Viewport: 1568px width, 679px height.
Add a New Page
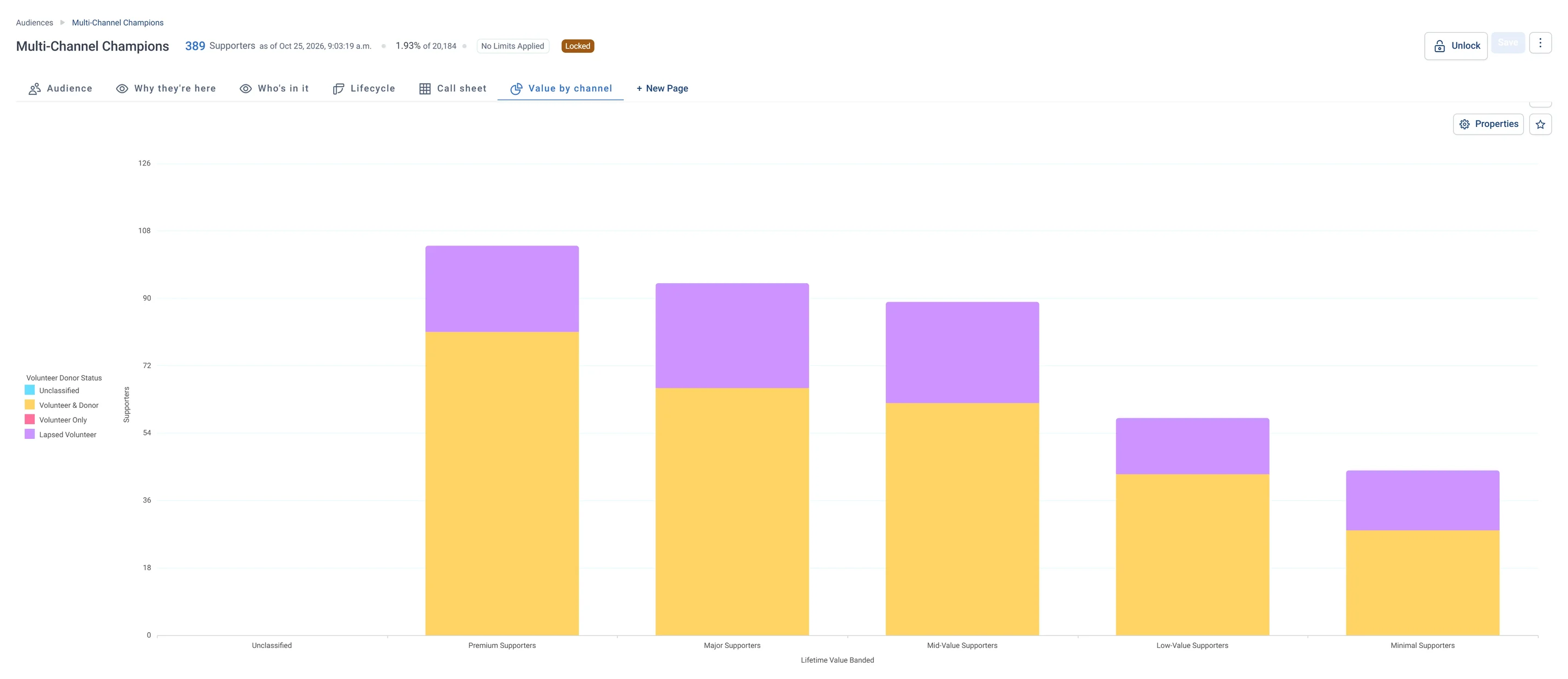coord(662,88)
